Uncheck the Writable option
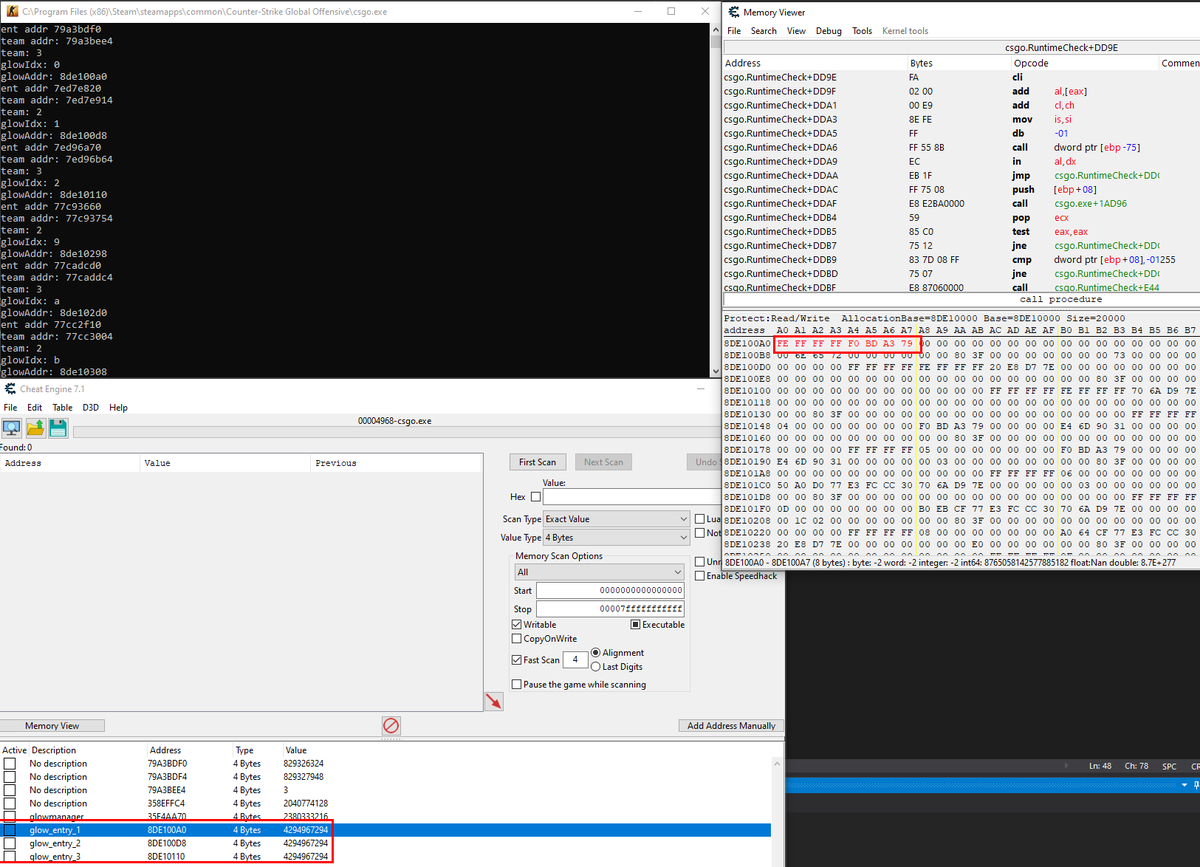This screenshot has width=1200, height=867. pos(516,624)
